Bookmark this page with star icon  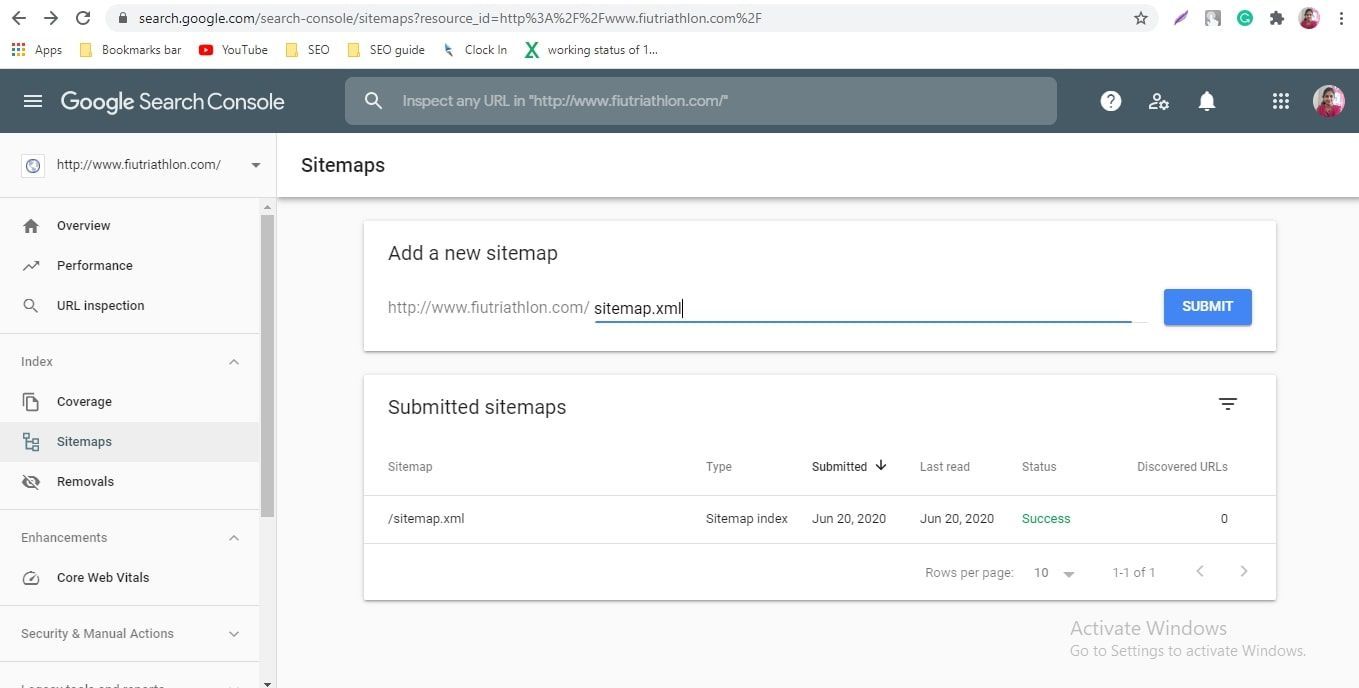coord(1140,18)
